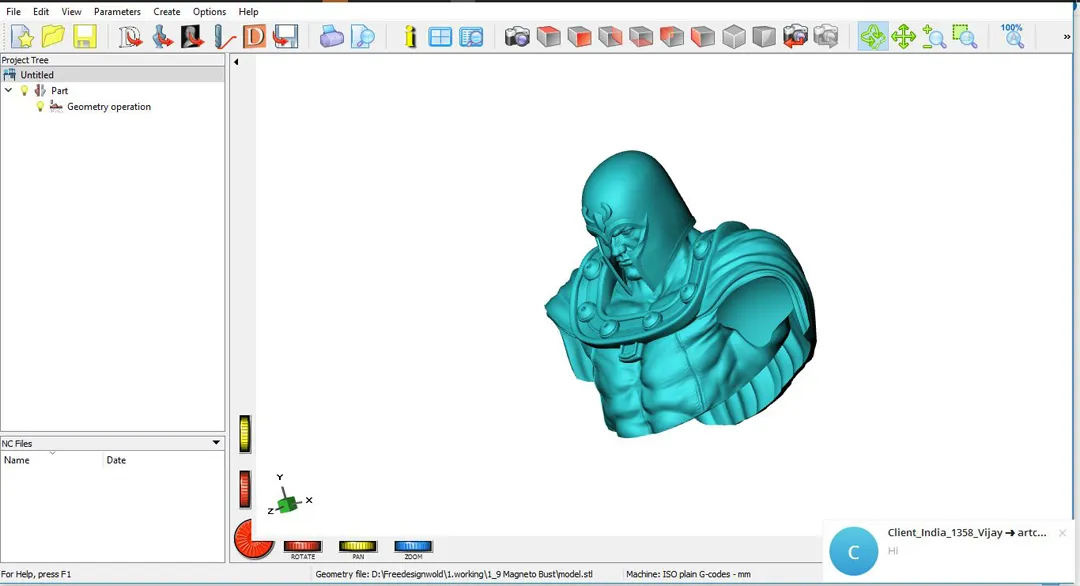Activate the green rotate mouse mode icon
Screen dimensions: 1080x586
(873, 36)
